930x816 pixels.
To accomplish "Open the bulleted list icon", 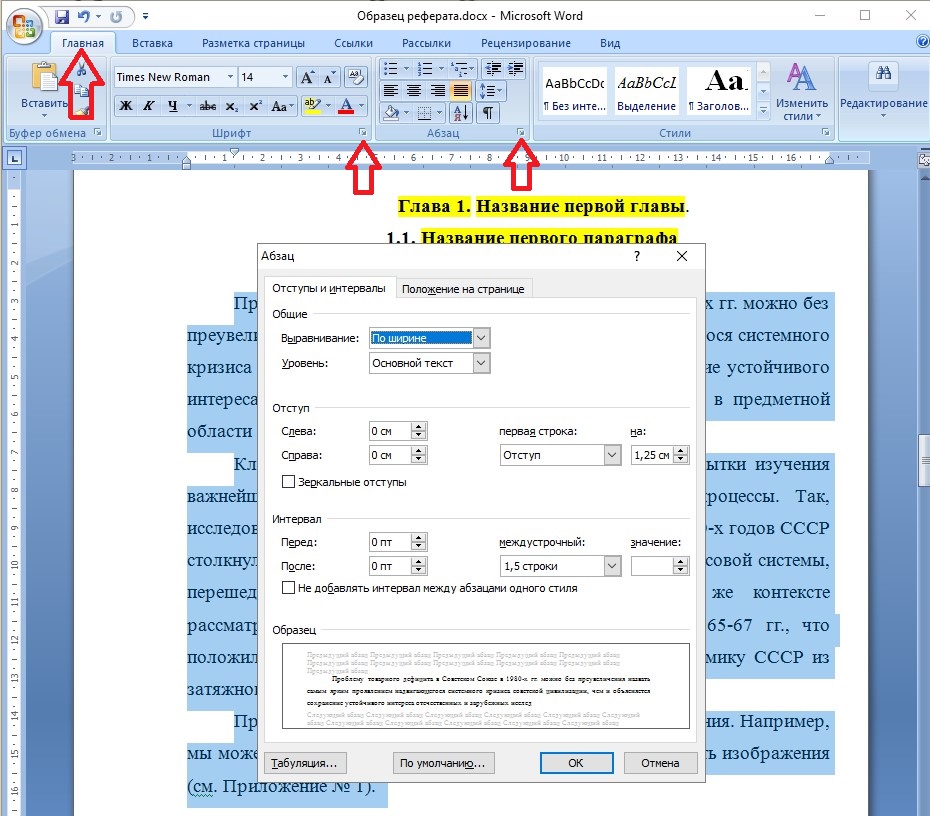I will (x=390, y=68).
